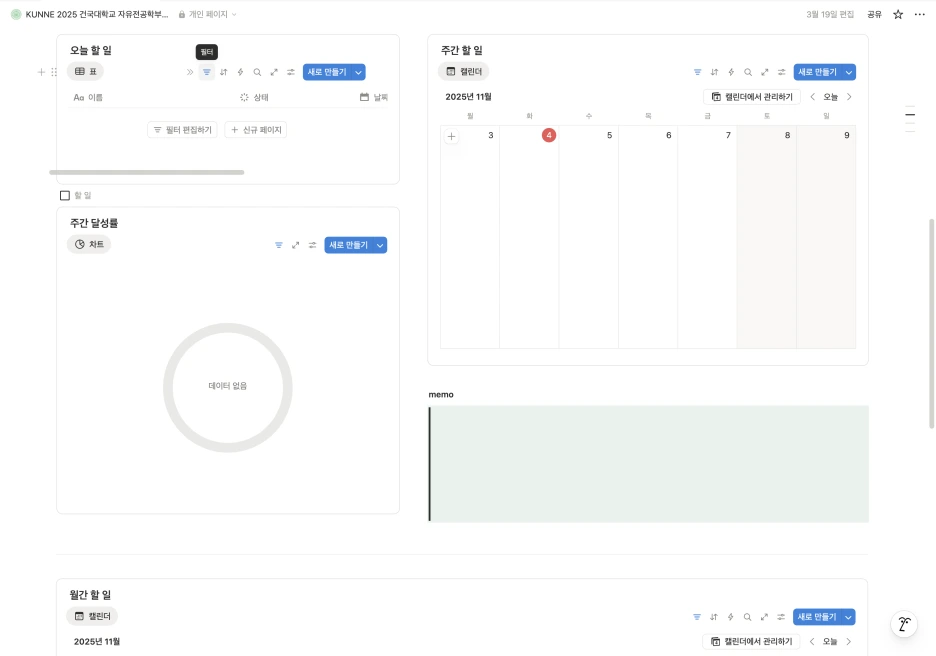Image resolution: width=936 pixels, height=656 pixels.
Task: Open filter in 오늘 할 일 toolbar
Action: coord(207,72)
